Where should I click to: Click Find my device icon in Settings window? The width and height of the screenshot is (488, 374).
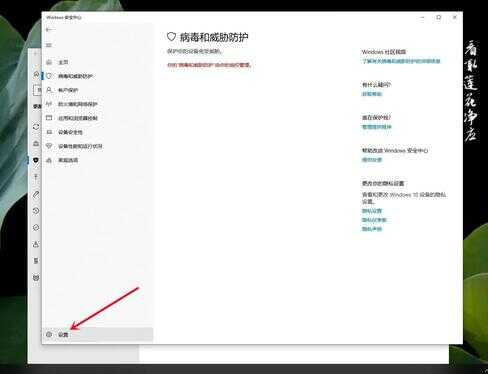point(36,244)
